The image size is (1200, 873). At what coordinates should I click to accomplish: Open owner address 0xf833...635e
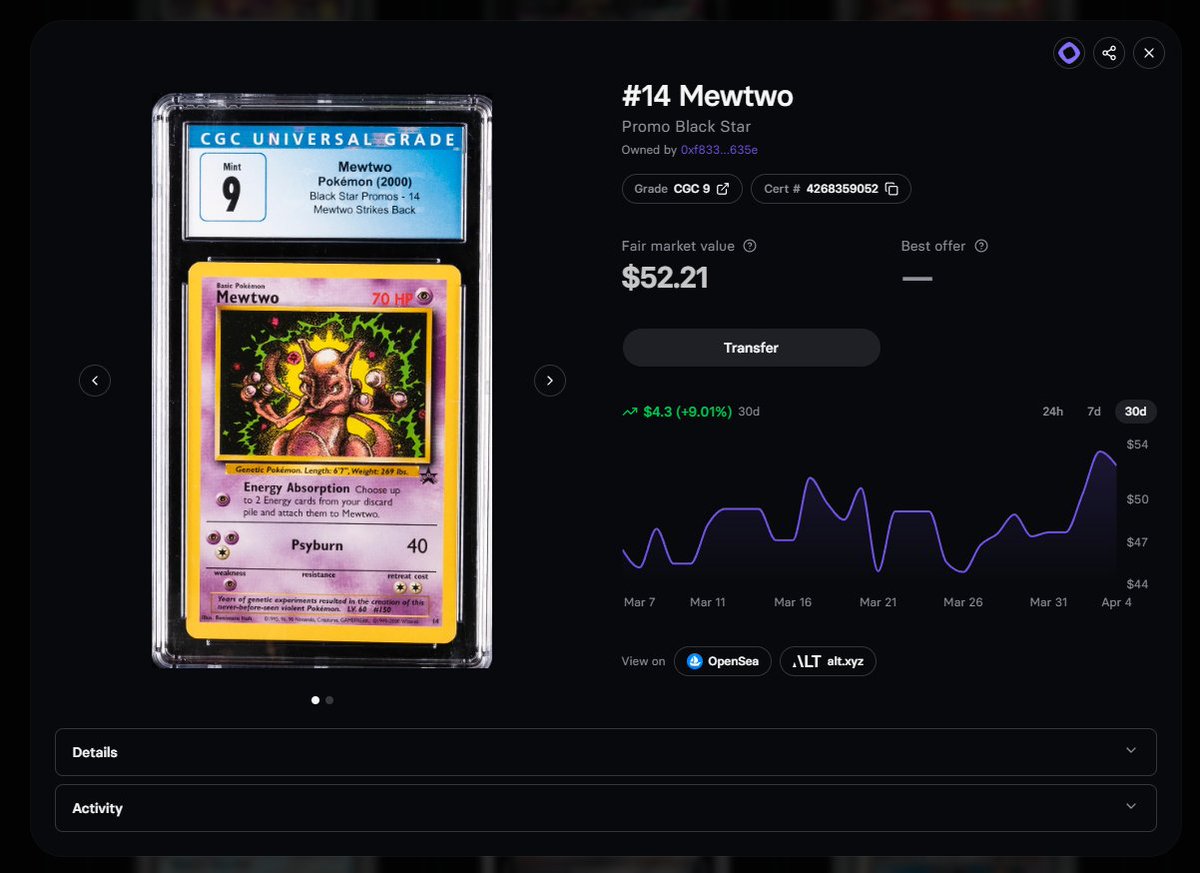719,150
